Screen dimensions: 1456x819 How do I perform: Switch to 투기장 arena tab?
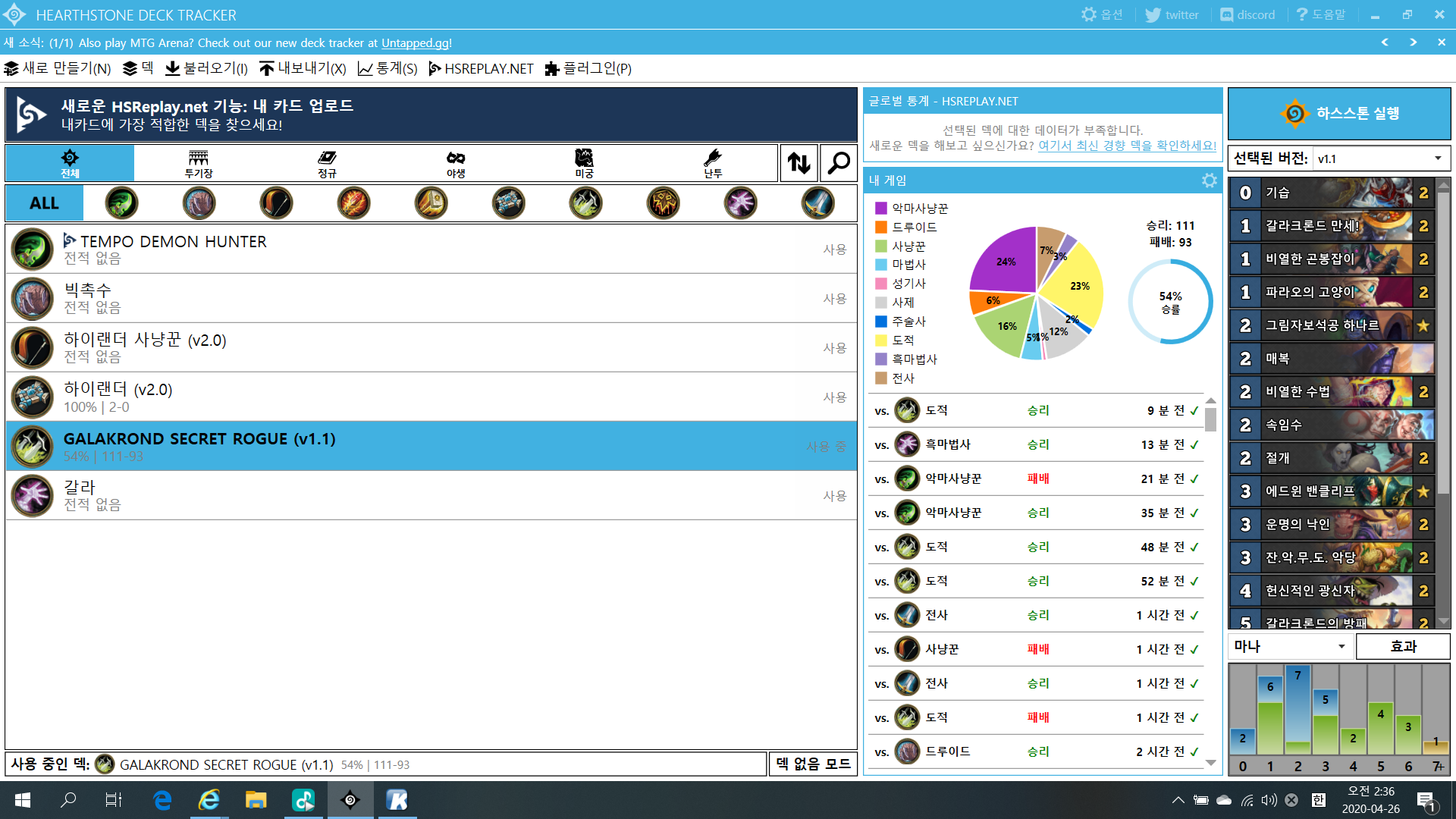pyautogui.click(x=199, y=163)
